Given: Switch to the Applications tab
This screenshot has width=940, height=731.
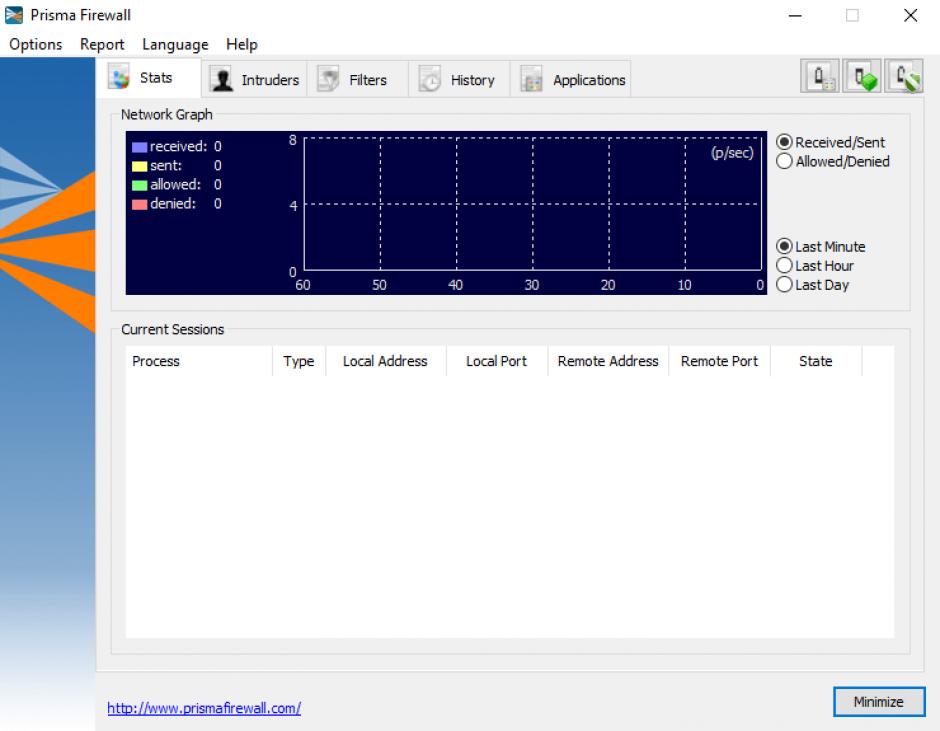Looking at the screenshot, I should pos(570,80).
